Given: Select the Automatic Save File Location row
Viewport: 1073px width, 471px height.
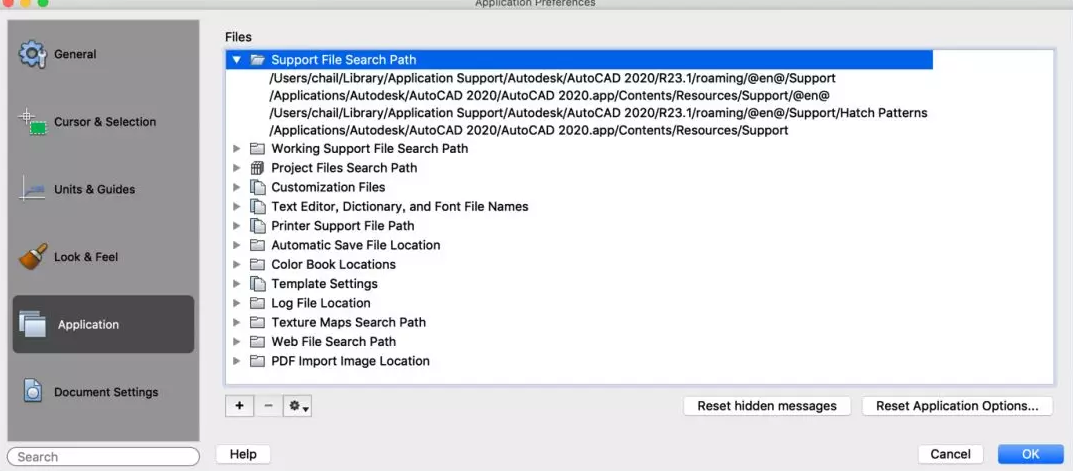Looking at the screenshot, I should pyautogui.click(x=355, y=245).
